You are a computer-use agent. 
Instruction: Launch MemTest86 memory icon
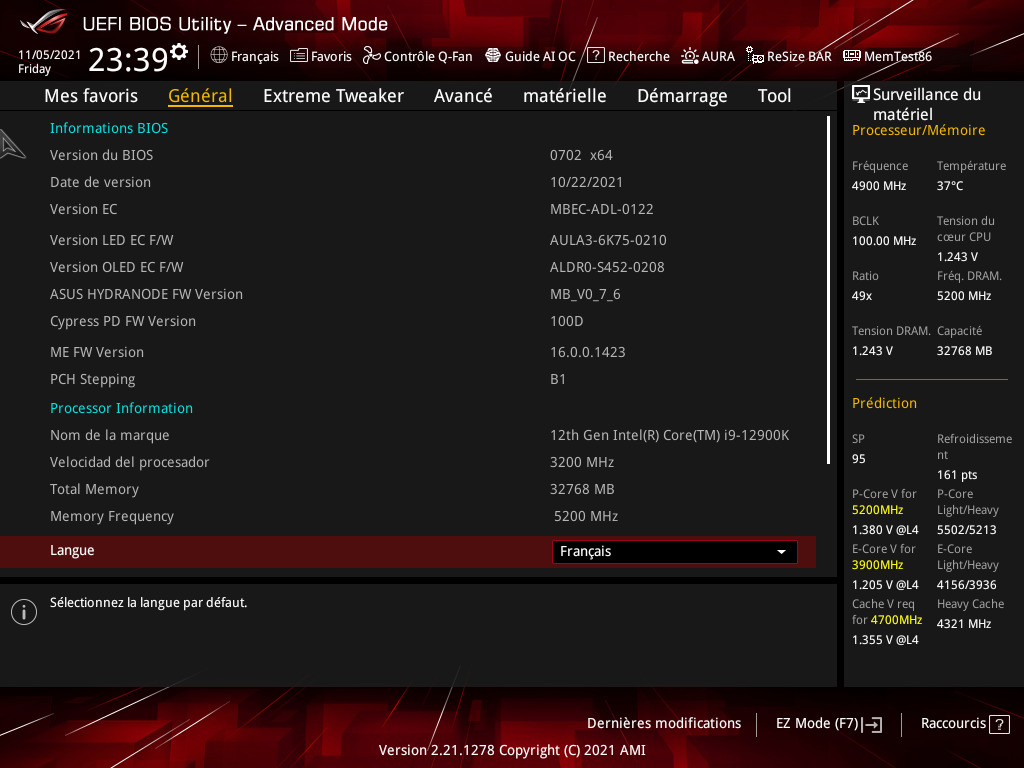[x=852, y=56]
